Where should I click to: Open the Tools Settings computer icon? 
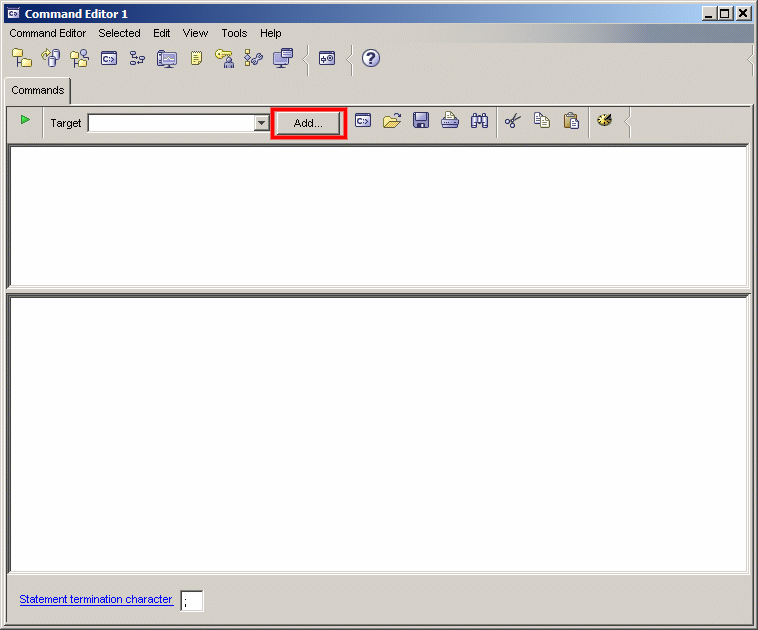tap(283, 58)
